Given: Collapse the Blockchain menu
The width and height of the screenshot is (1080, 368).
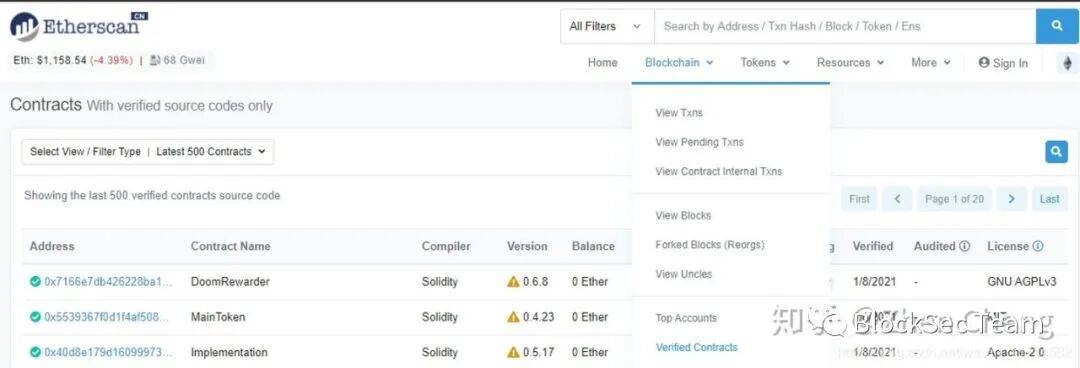Looking at the screenshot, I should (678, 63).
